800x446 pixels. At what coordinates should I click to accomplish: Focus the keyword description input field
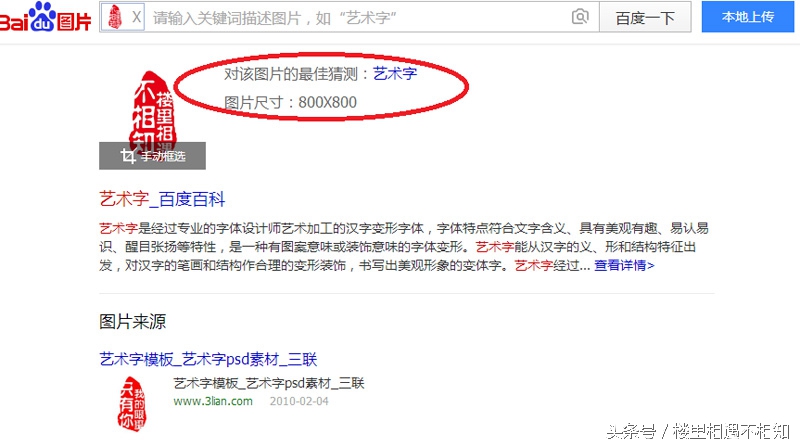pos(357,18)
